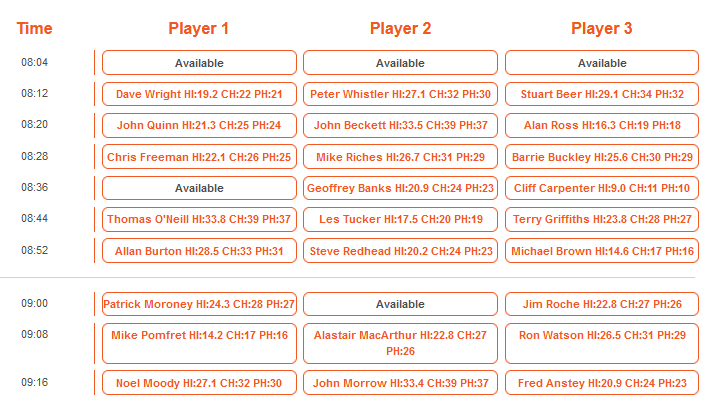The width and height of the screenshot is (724, 404).
Task: Click the 08:52 time label
Action: pos(35,250)
